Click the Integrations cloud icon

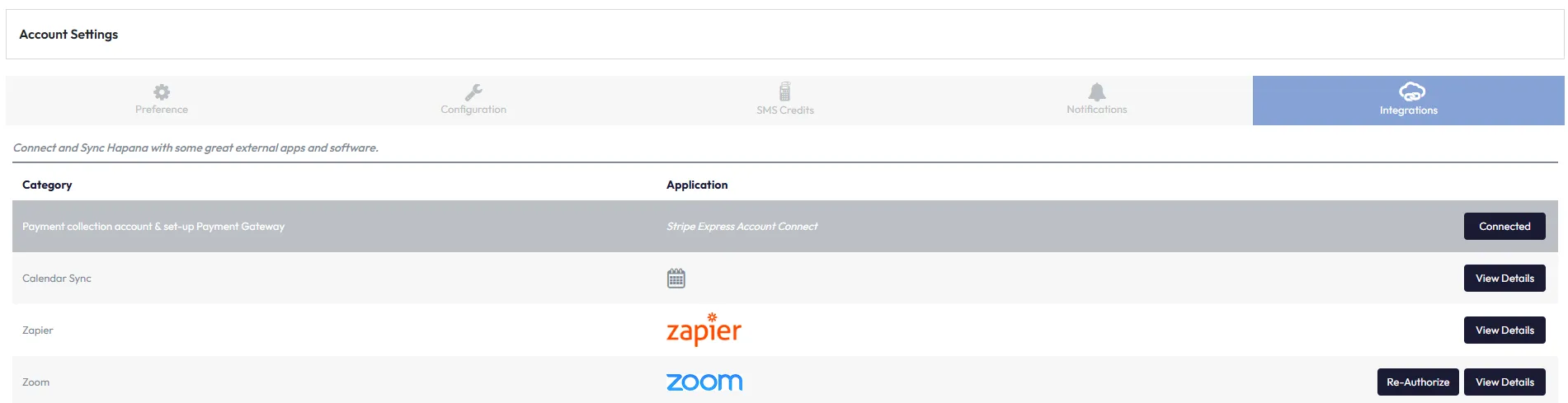click(x=1411, y=91)
